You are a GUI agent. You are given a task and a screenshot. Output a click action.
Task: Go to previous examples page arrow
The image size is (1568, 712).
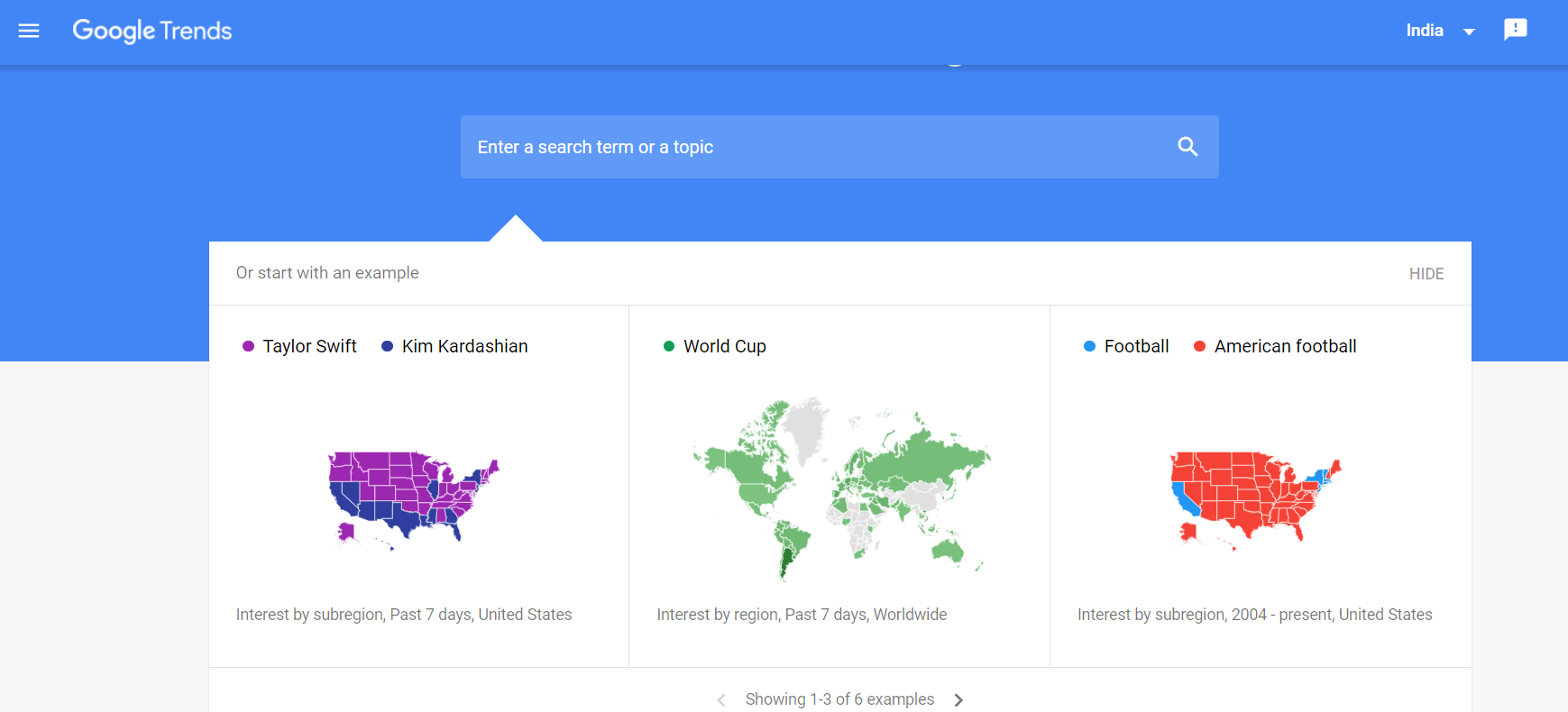[x=721, y=700]
